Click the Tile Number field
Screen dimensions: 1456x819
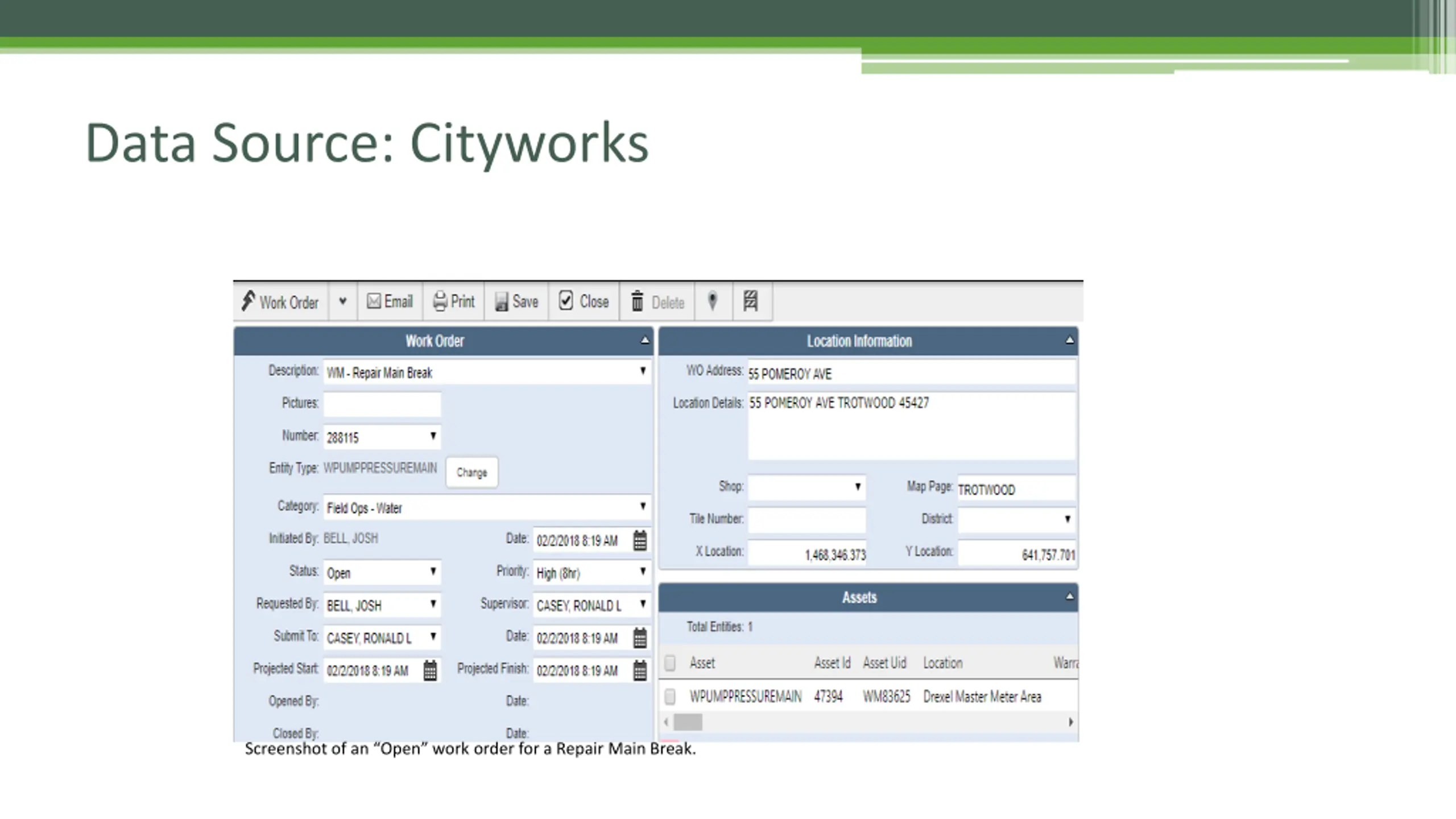click(x=806, y=519)
